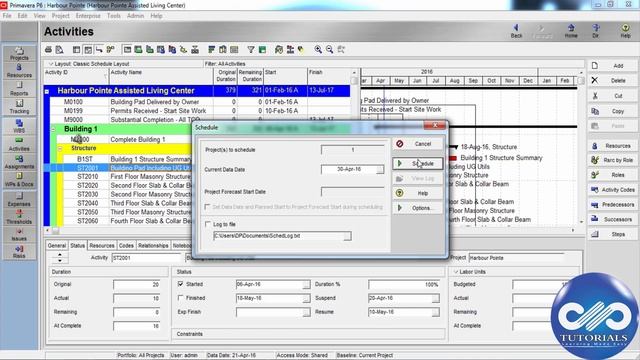Open Steps from right command bar
This screenshot has height=360, width=640.
click(x=612, y=234)
